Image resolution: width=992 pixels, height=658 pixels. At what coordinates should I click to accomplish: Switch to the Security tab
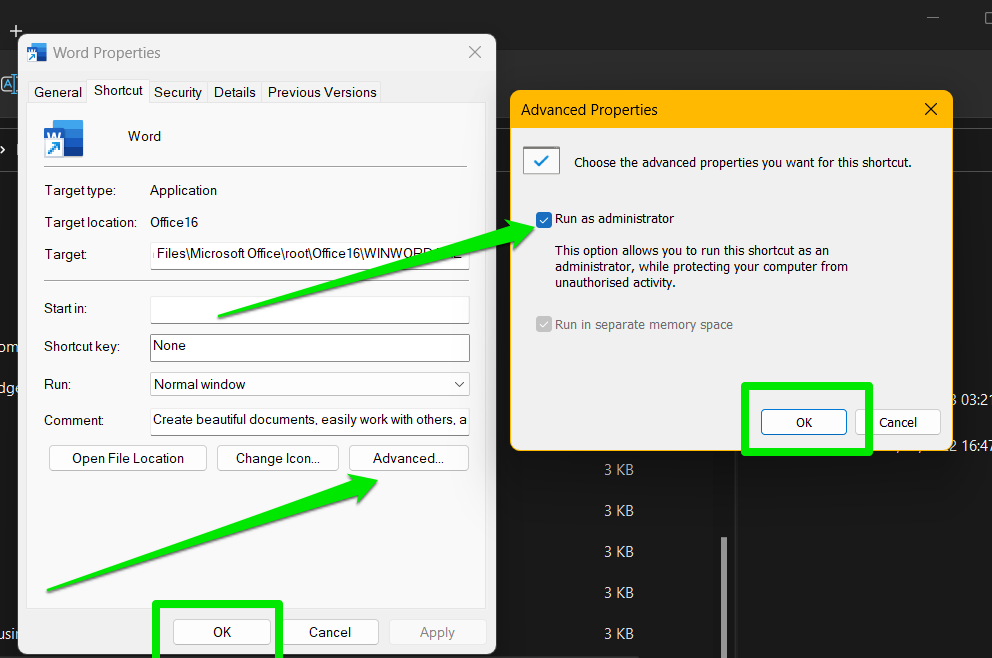click(x=177, y=91)
